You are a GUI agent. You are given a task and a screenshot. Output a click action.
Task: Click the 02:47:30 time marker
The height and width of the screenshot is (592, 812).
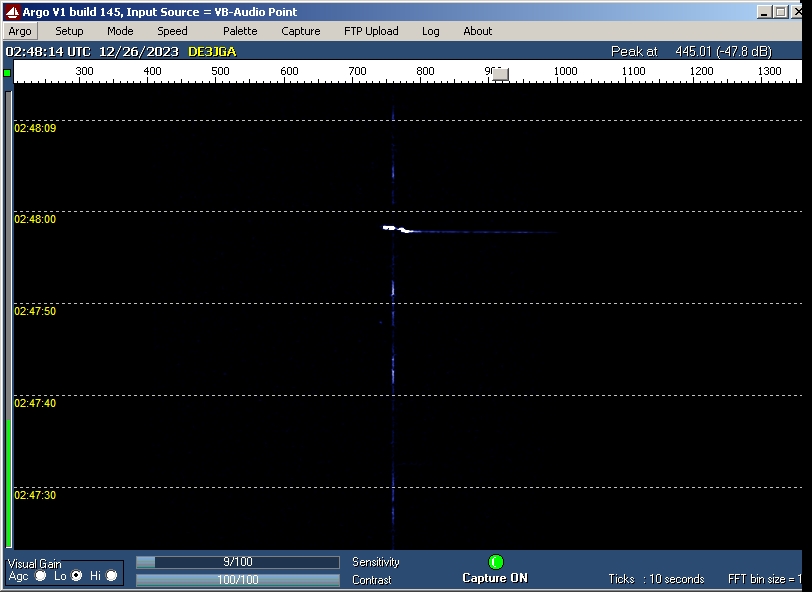tap(35, 495)
